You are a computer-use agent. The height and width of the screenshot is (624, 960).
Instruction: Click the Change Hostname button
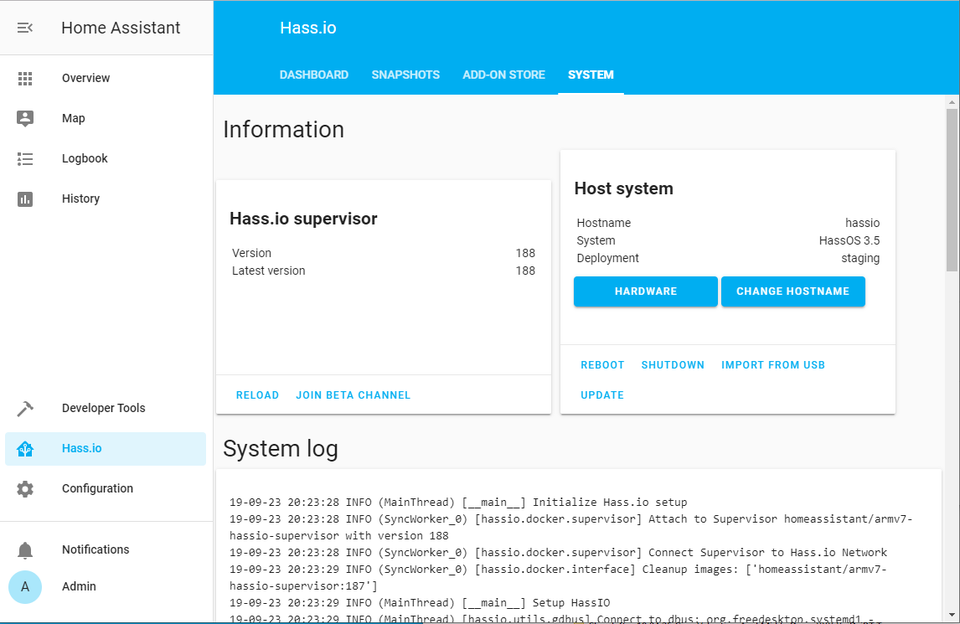792,291
